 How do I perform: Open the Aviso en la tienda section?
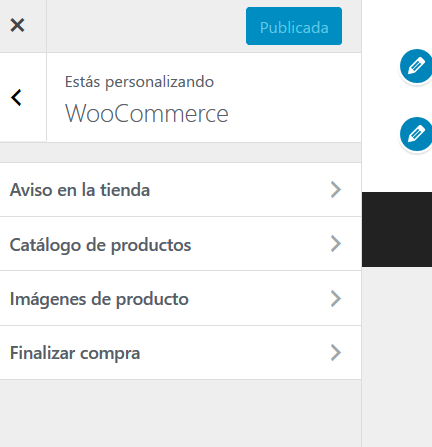coord(180,190)
